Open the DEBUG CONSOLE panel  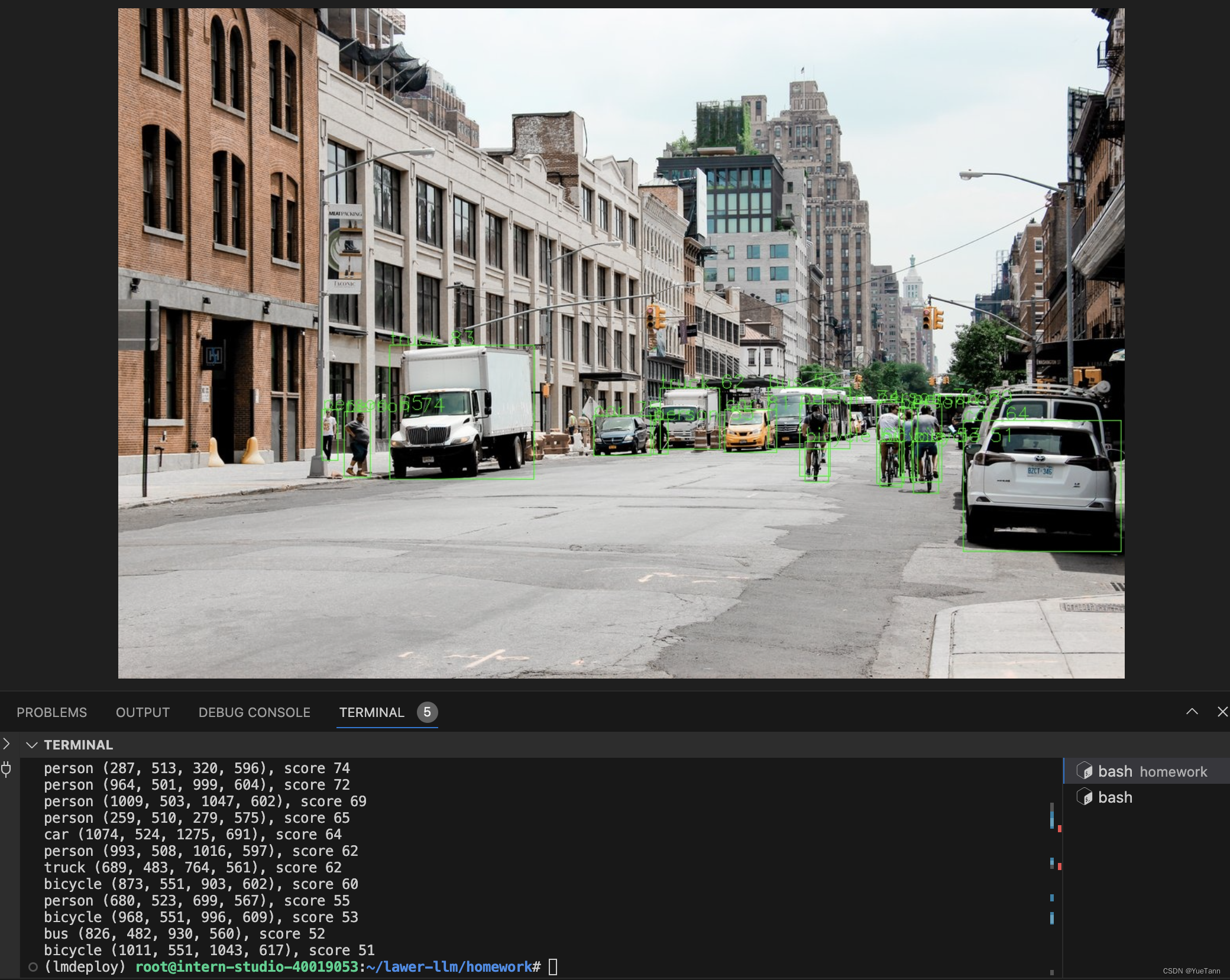click(x=252, y=712)
